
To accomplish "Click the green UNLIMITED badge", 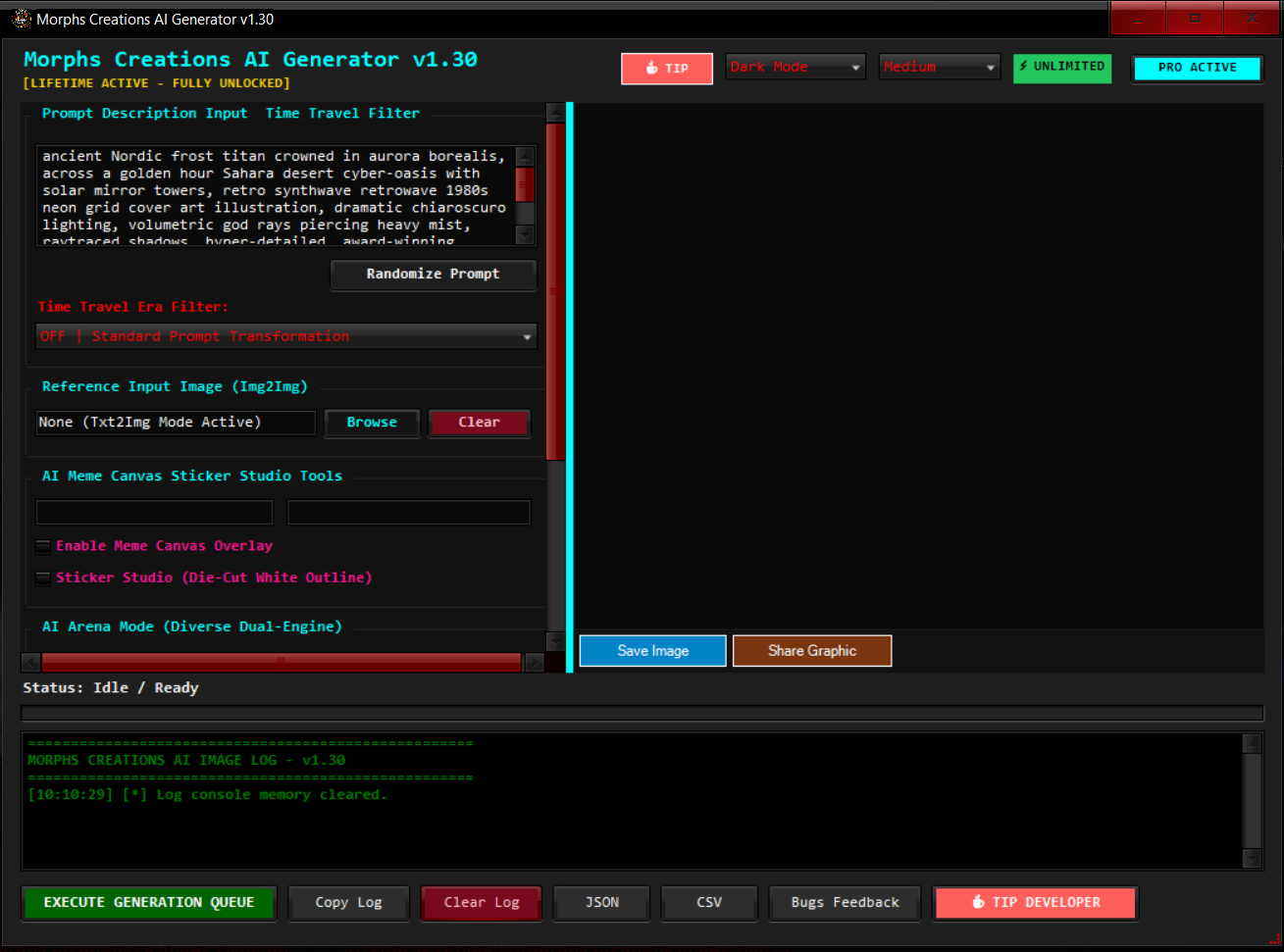I will [x=1062, y=67].
